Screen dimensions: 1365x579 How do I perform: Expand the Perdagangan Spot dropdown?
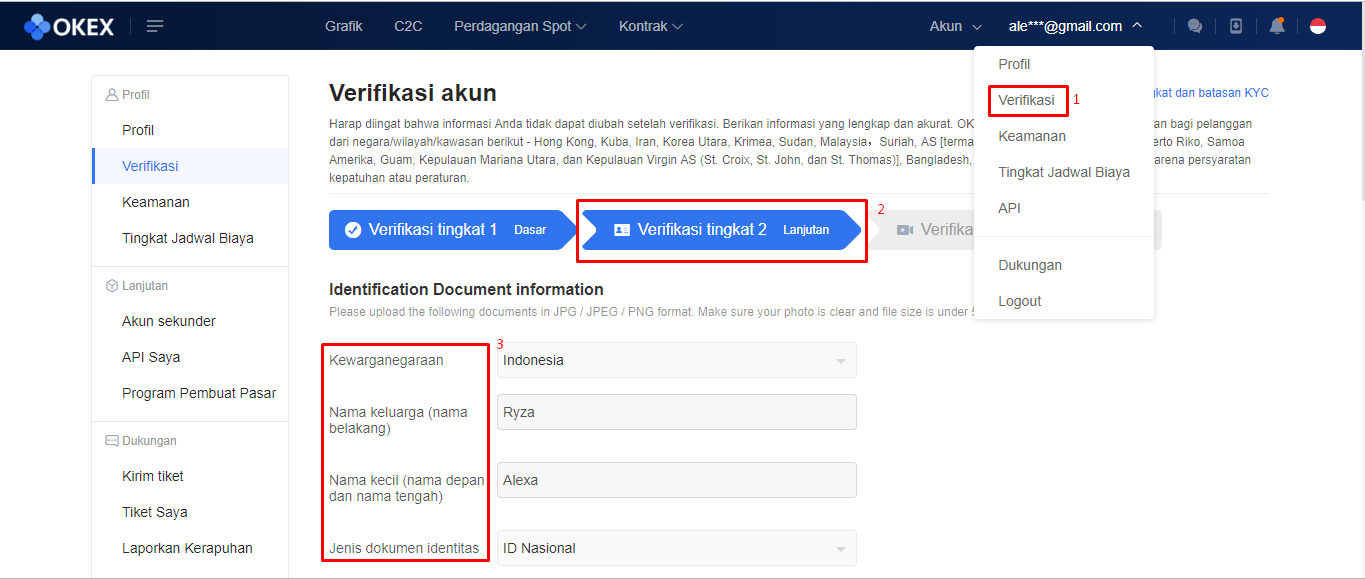520,26
